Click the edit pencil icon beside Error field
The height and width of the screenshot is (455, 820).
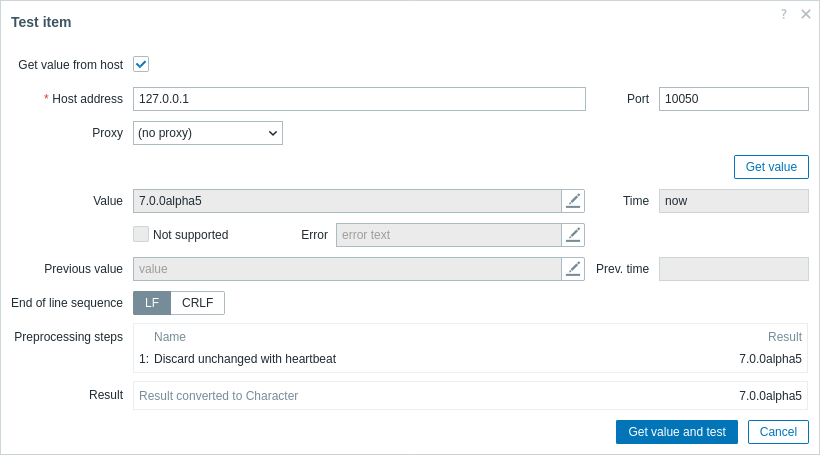[x=573, y=235]
